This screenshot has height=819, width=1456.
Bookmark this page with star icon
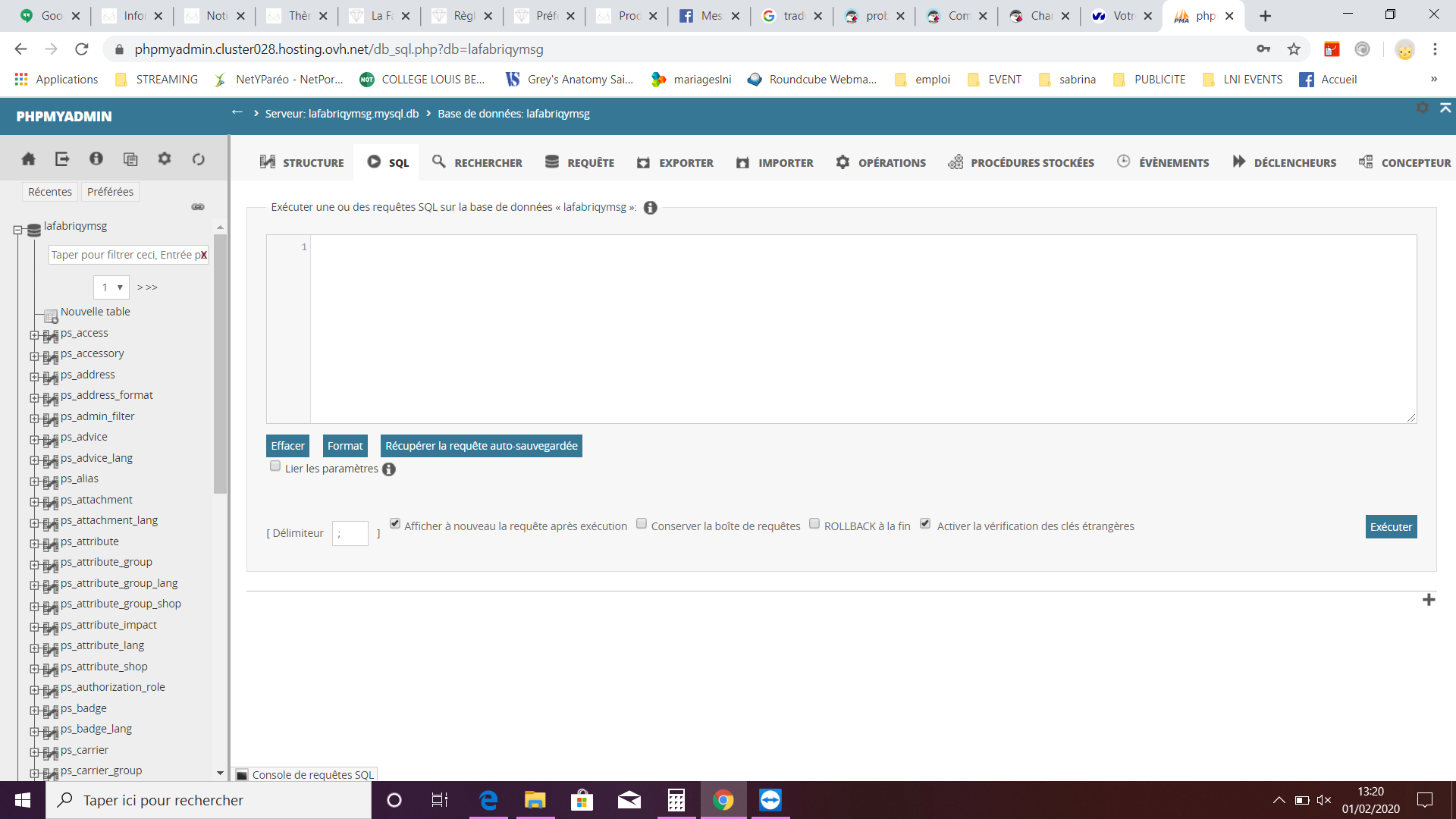(1294, 49)
